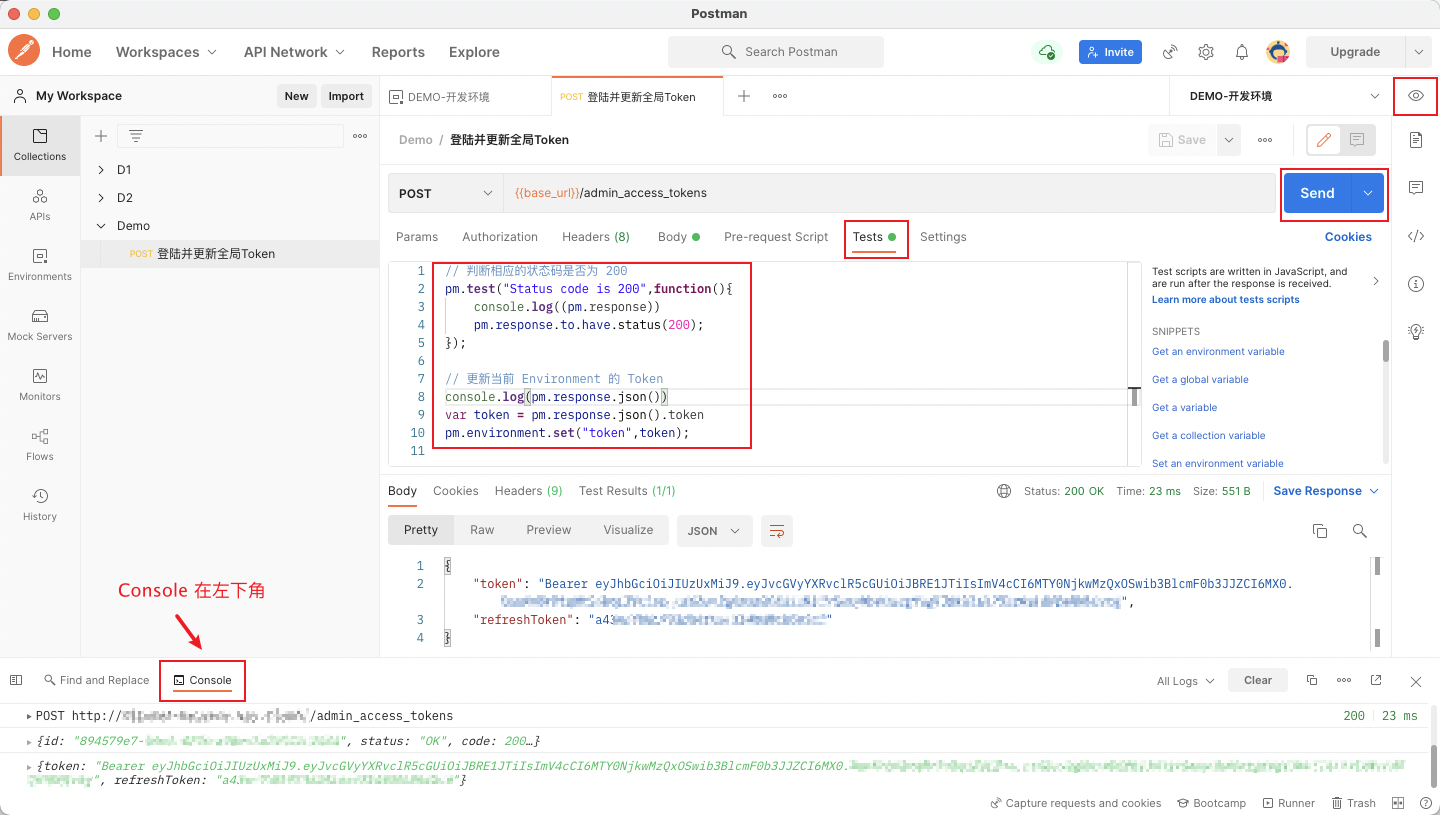
Task: Open the Flows sidebar section
Action: (40, 445)
